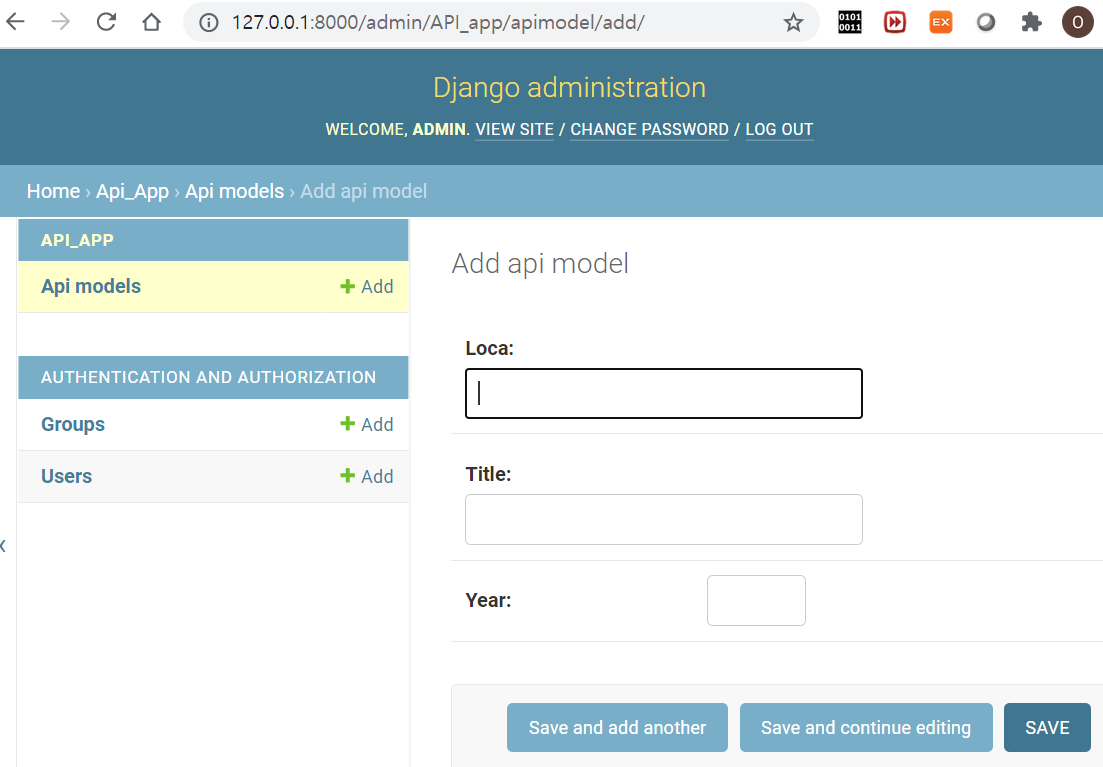The width and height of the screenshot is (1103, 767).
Task: Click the Django administration title
Action: click(x=569, y=88)
